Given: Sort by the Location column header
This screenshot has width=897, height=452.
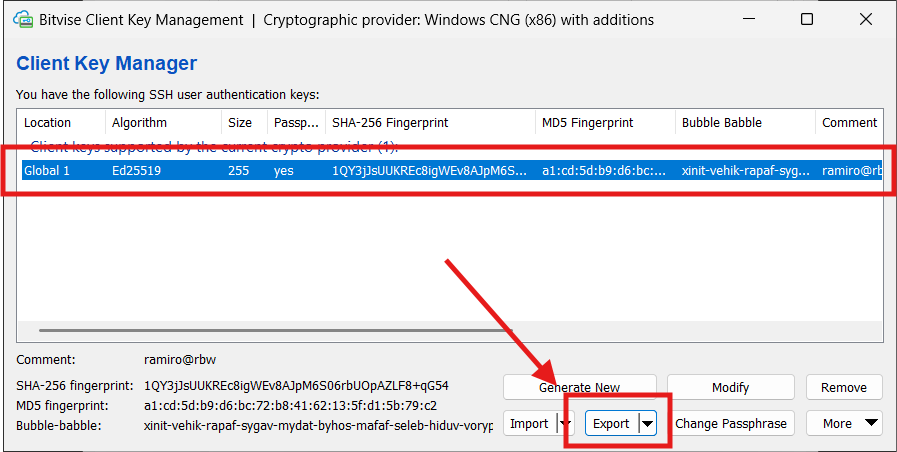Looking at the screenshot, I should coord(61,122).
